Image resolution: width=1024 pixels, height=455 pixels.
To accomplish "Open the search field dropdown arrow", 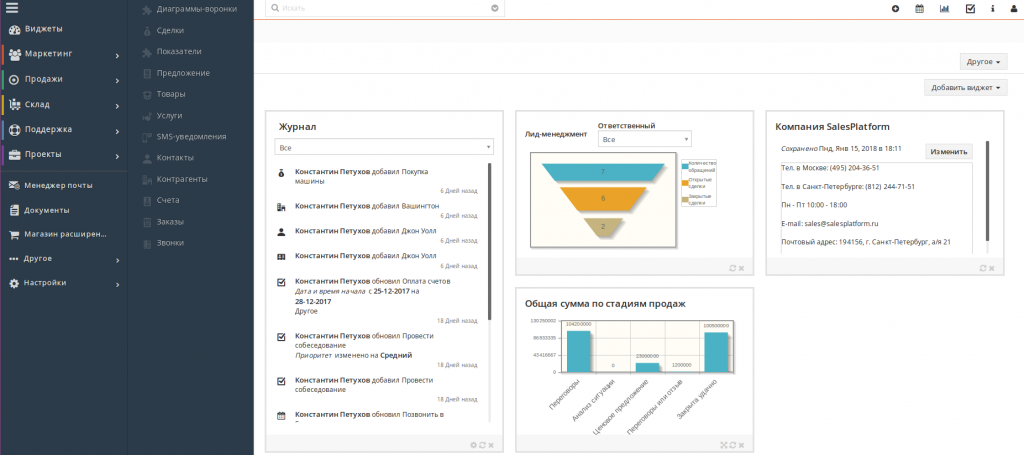I will pos(494,8).
